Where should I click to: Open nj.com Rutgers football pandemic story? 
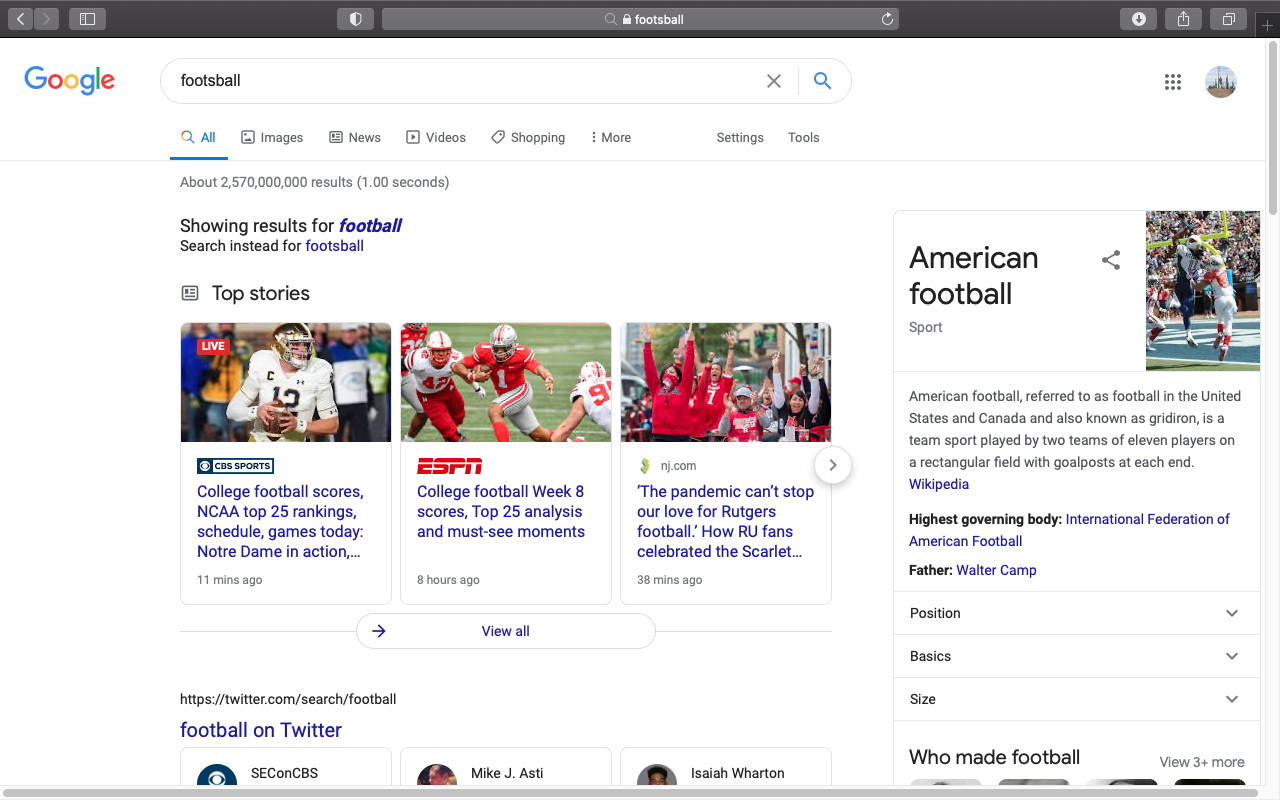tap(726, 521)
